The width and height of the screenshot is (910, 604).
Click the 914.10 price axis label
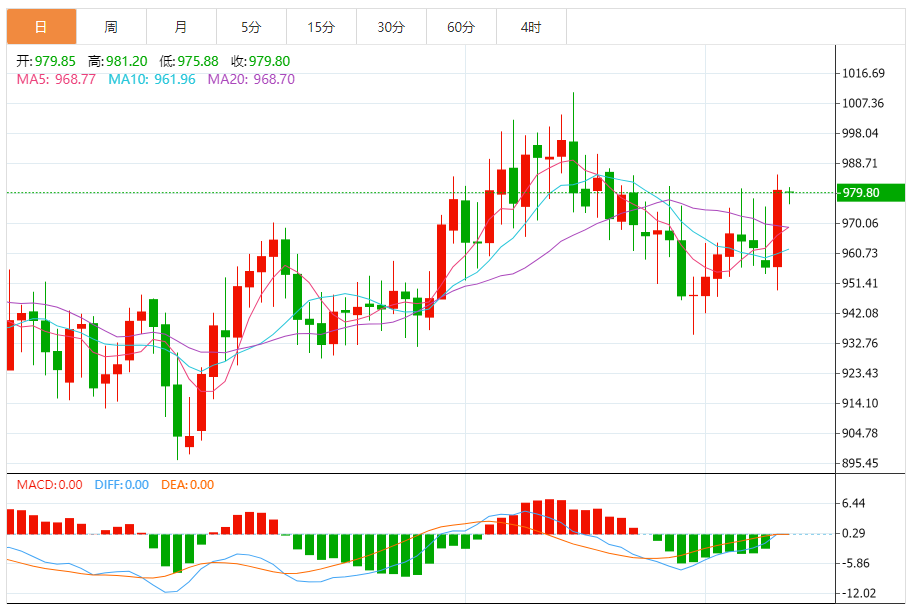click(x=861, y=403)
